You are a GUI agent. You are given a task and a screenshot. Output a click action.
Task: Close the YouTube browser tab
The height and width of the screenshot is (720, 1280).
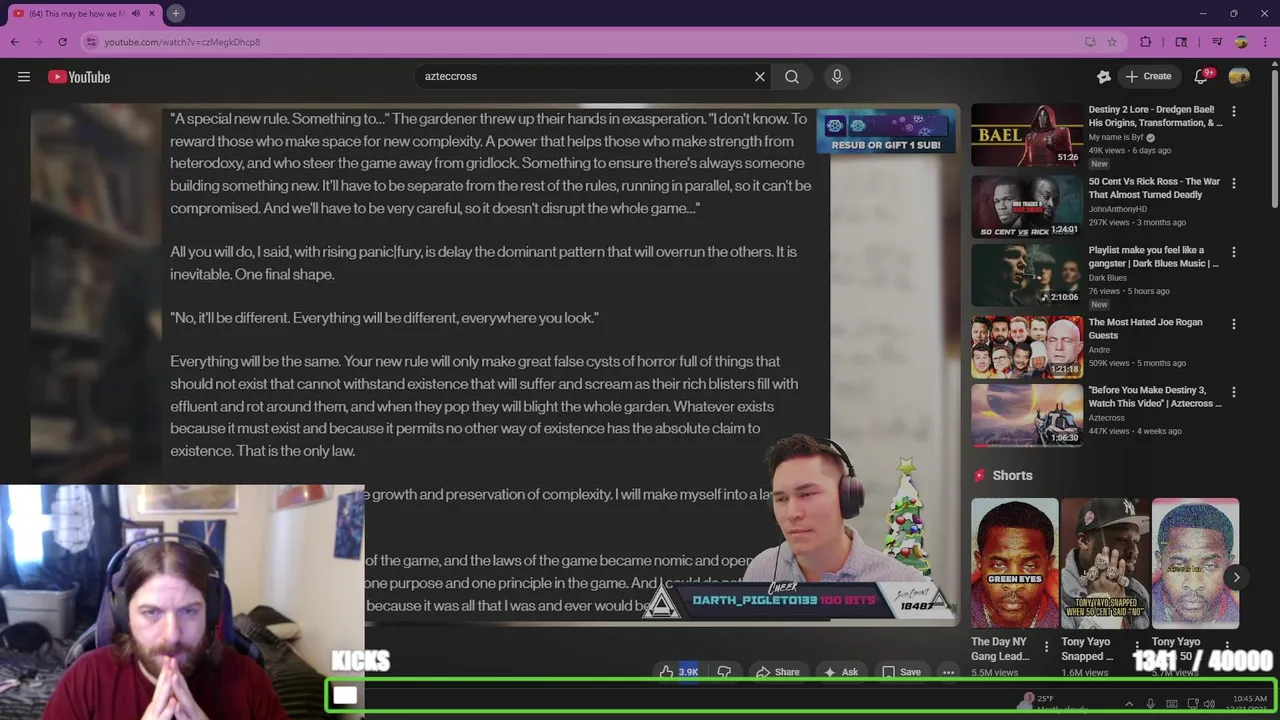click(x=151, y=13)
